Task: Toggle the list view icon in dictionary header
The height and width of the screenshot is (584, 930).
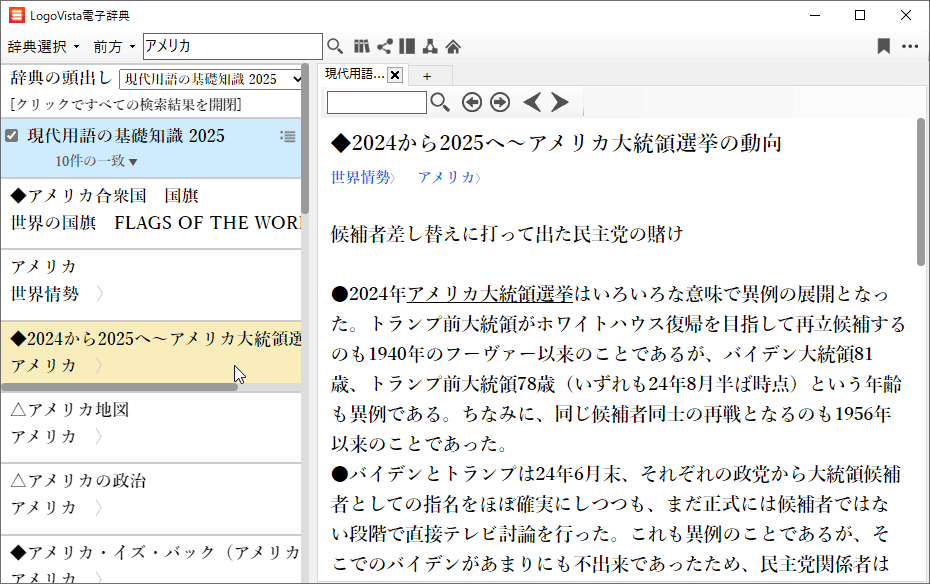Action: click(x=288, y=137)
